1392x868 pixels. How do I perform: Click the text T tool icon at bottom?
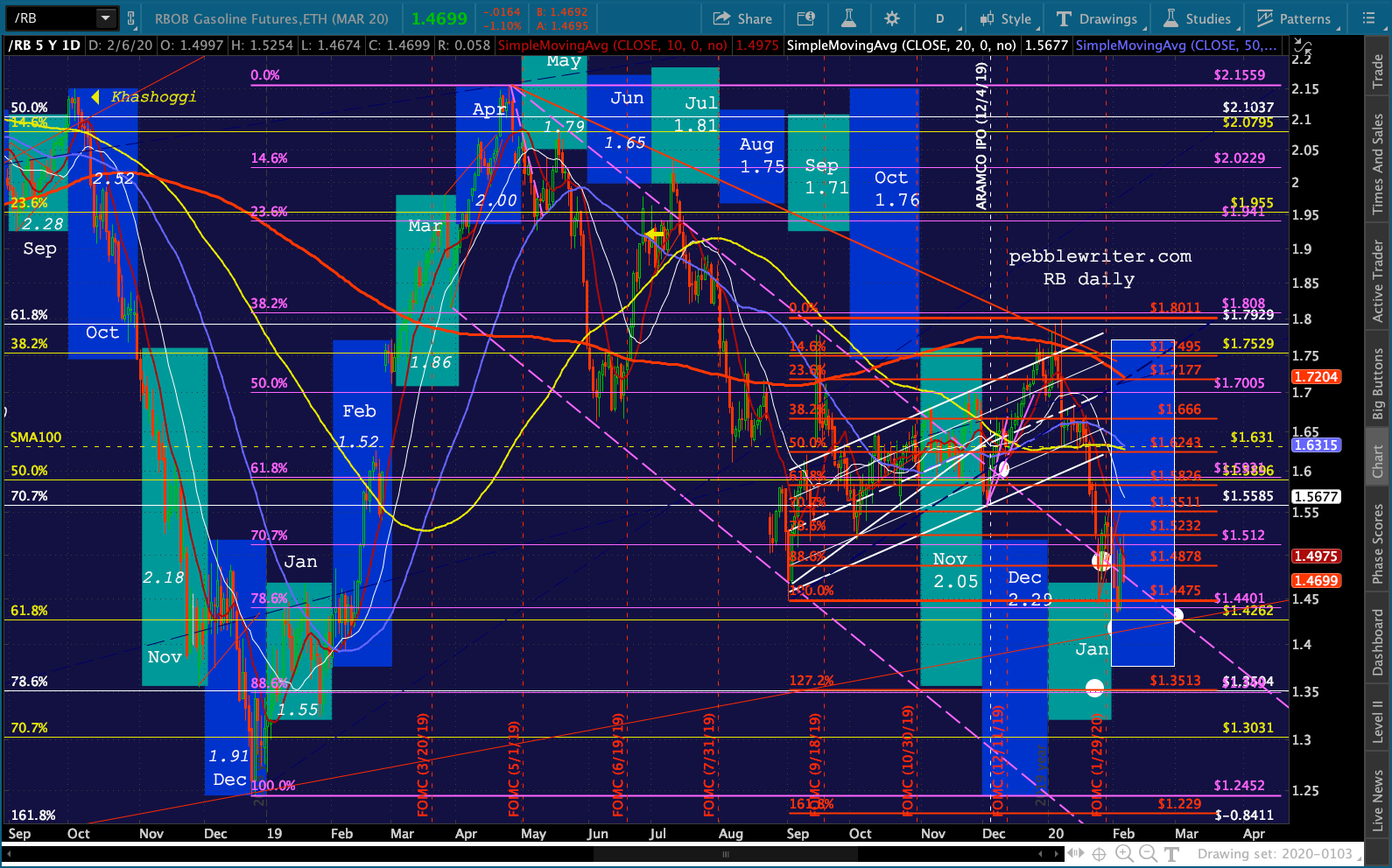click(x=1171, y=854)
